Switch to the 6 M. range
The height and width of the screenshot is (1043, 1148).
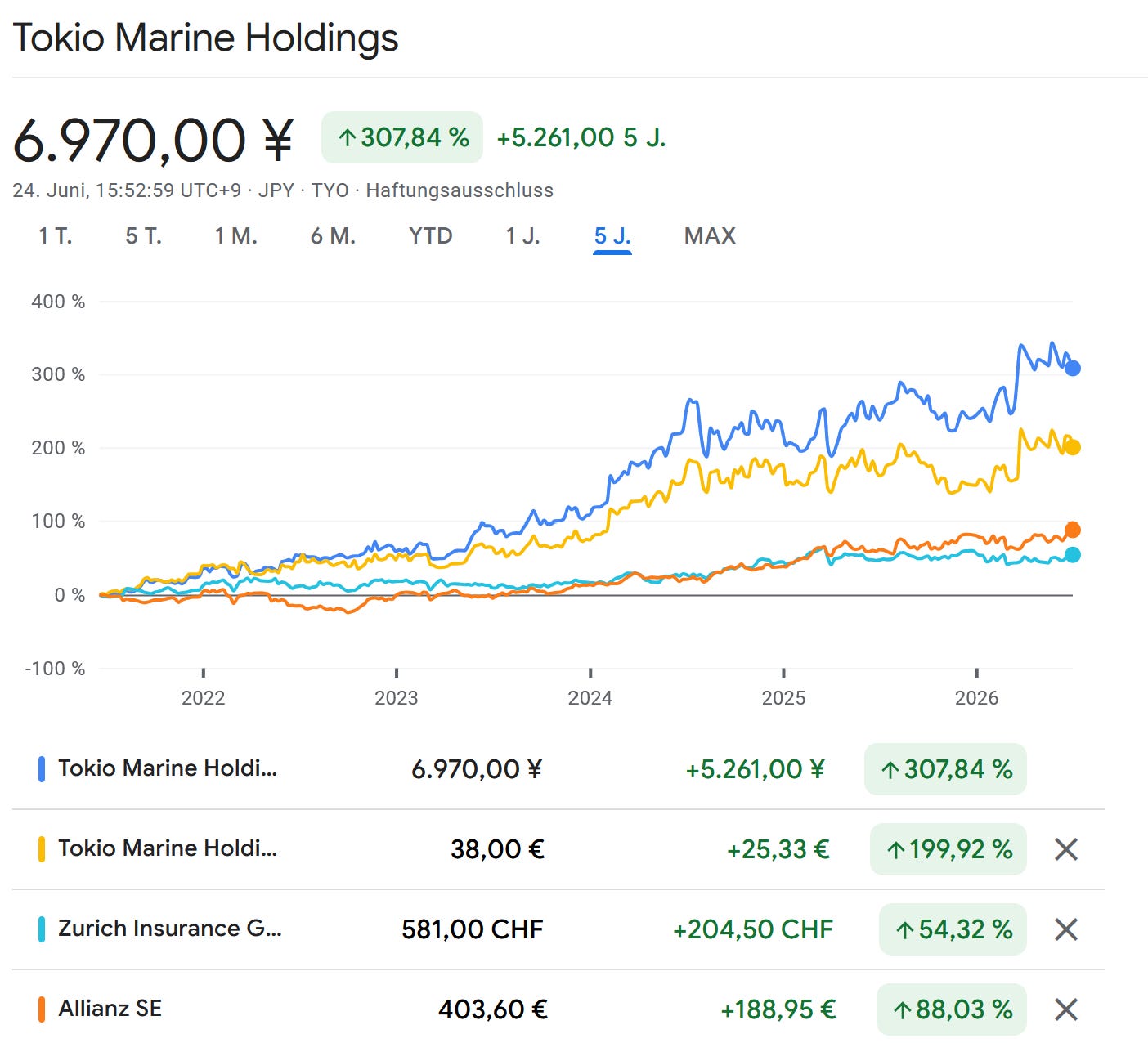point(333,236)
